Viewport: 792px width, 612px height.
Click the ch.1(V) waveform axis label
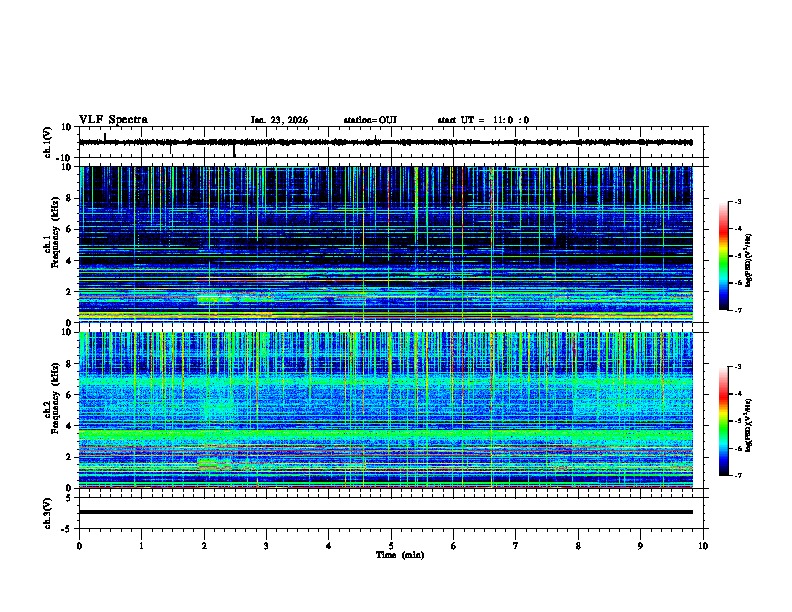point(48,142)
